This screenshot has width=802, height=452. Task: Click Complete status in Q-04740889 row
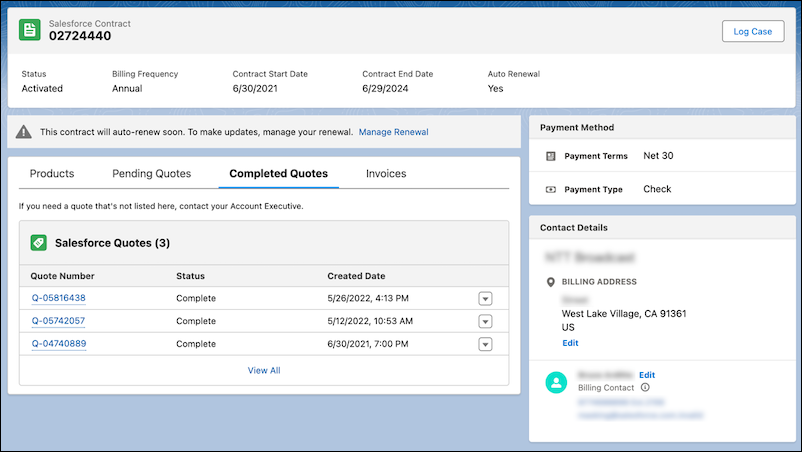click(196, 344)
